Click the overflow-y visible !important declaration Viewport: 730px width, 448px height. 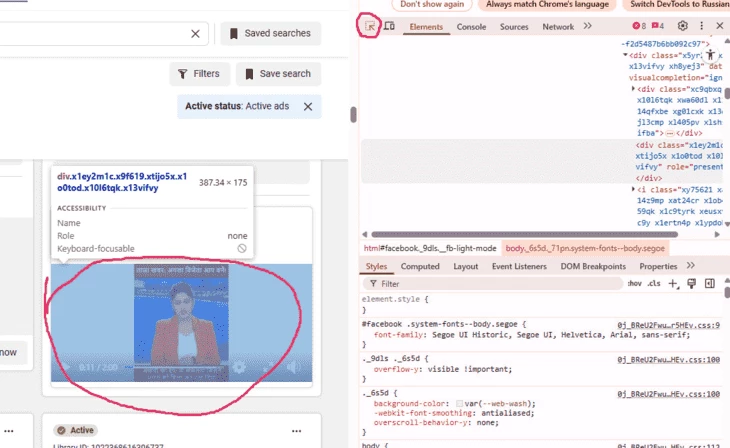coord(443,369)
